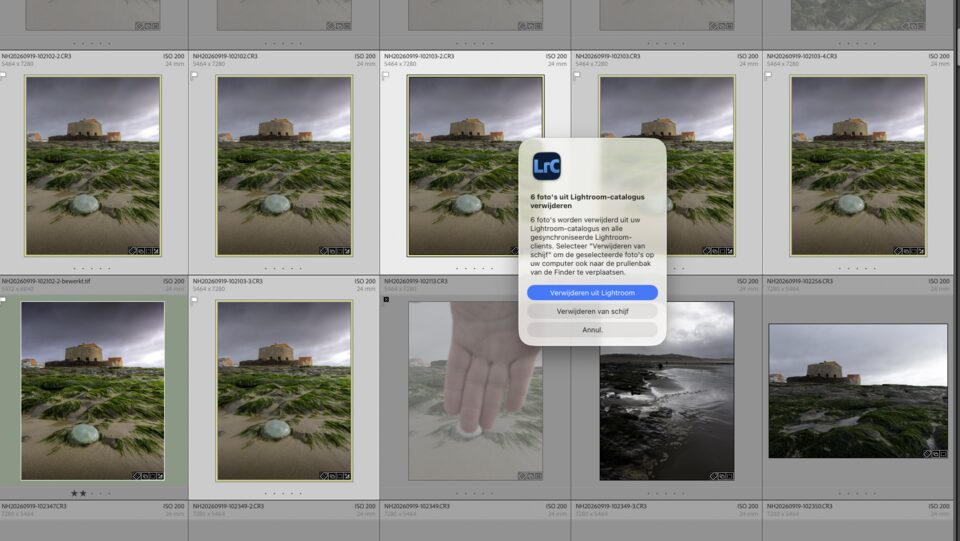Click filename NH20260919-102349-2.CR3
The image size is (960, 541).
pyautogui.click(x=228, y=506)
